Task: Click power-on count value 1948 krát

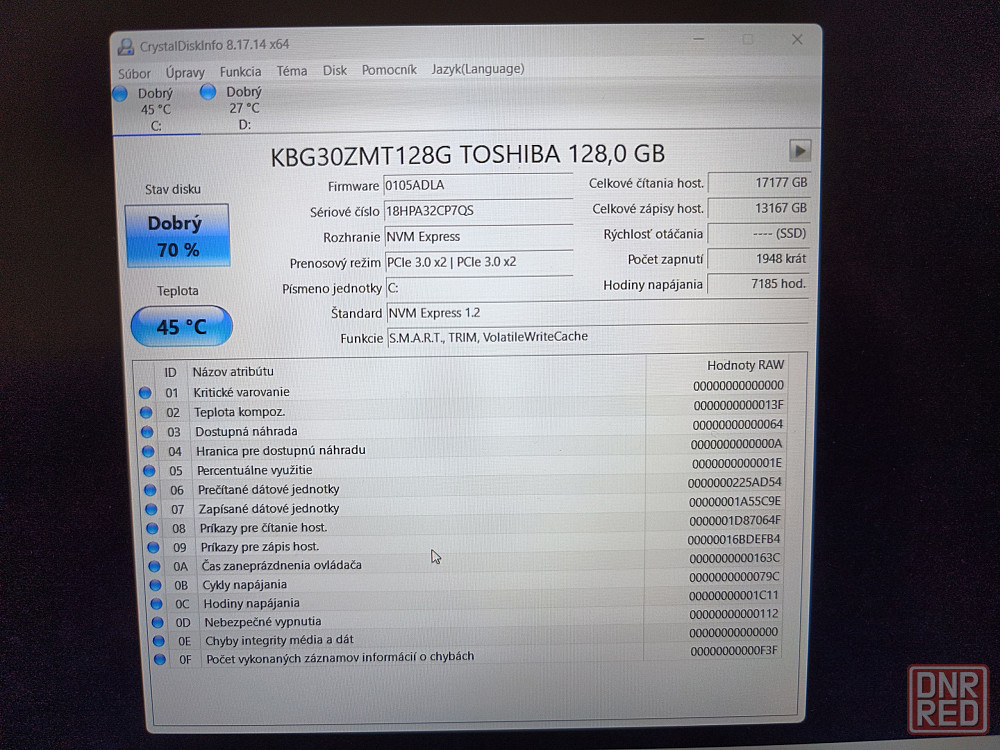Action: click(x=758, y=258)
